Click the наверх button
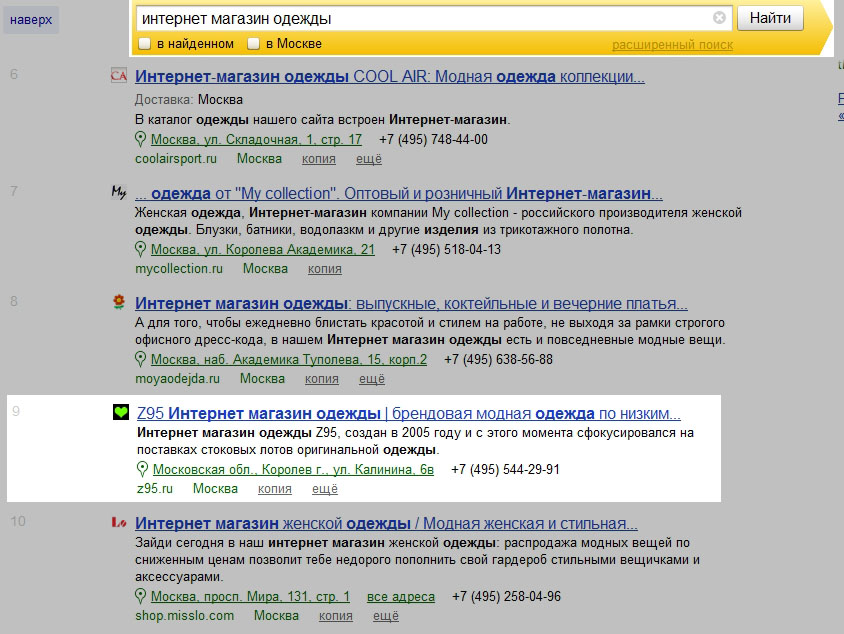844x634 pixels. (x=31, y=20)
